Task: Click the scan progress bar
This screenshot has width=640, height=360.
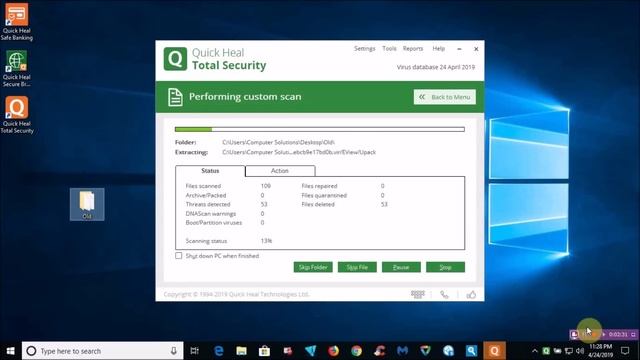Action: (x=320, y=129)
